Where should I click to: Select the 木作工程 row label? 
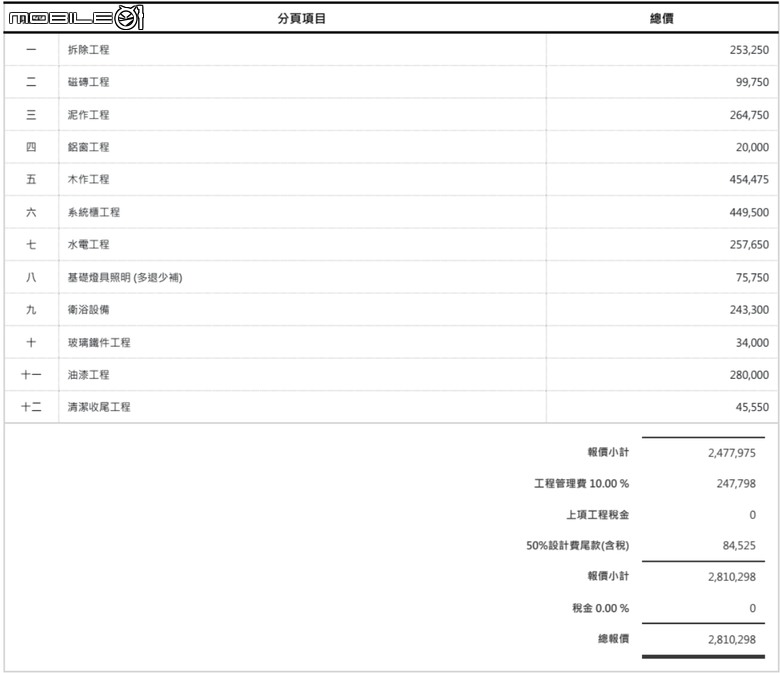pos(89,180)
